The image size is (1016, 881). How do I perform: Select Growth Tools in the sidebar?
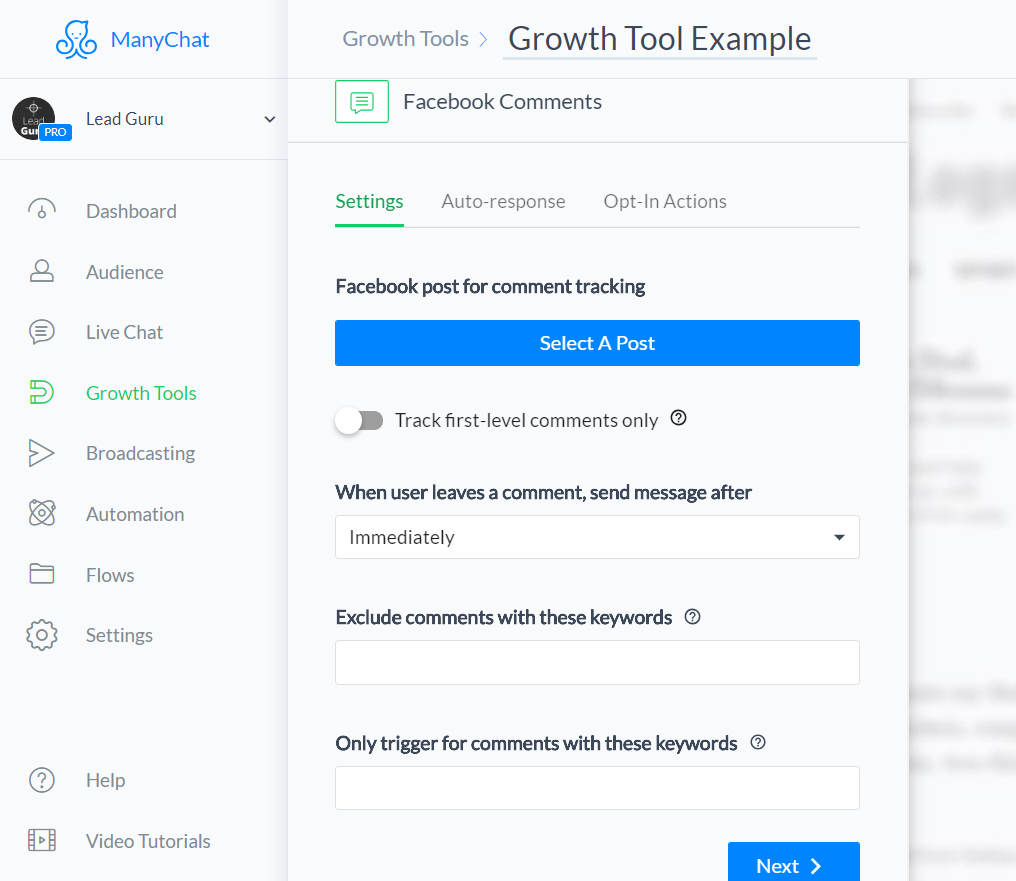[141, 393]
